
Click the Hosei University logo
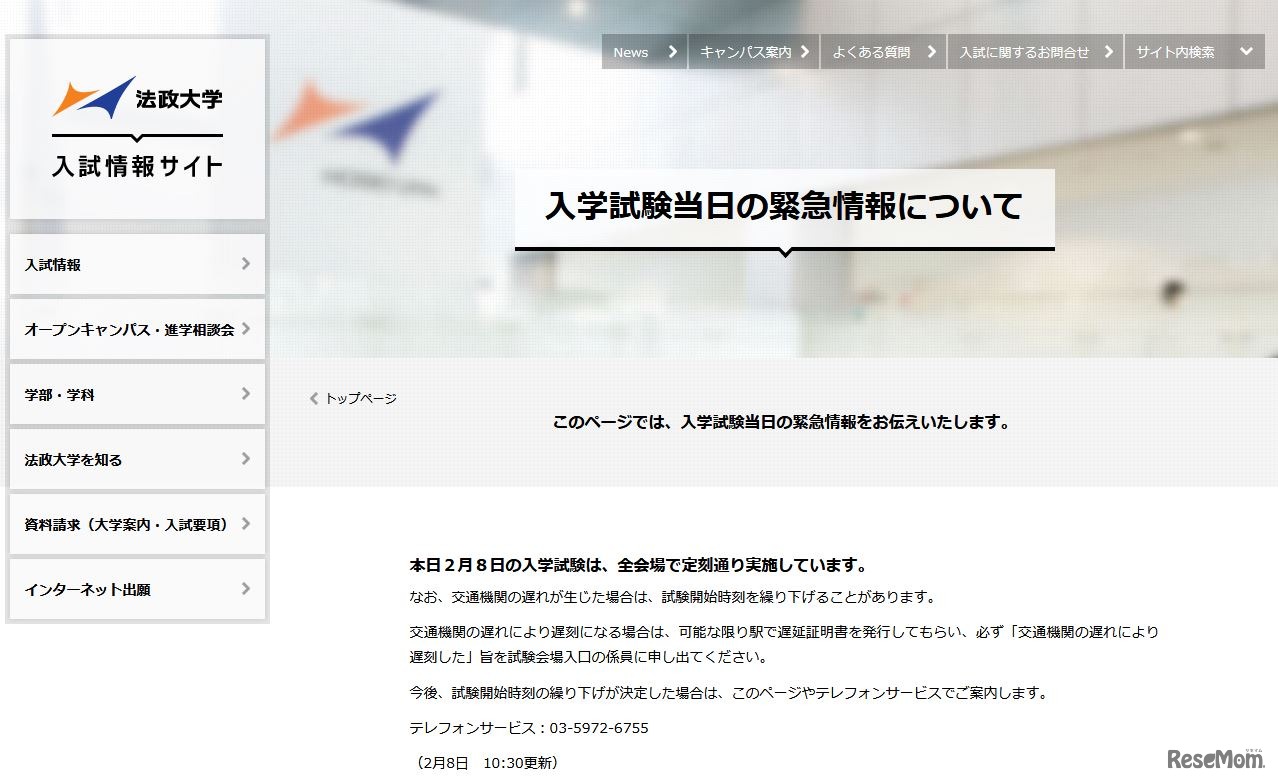[137, 98]
